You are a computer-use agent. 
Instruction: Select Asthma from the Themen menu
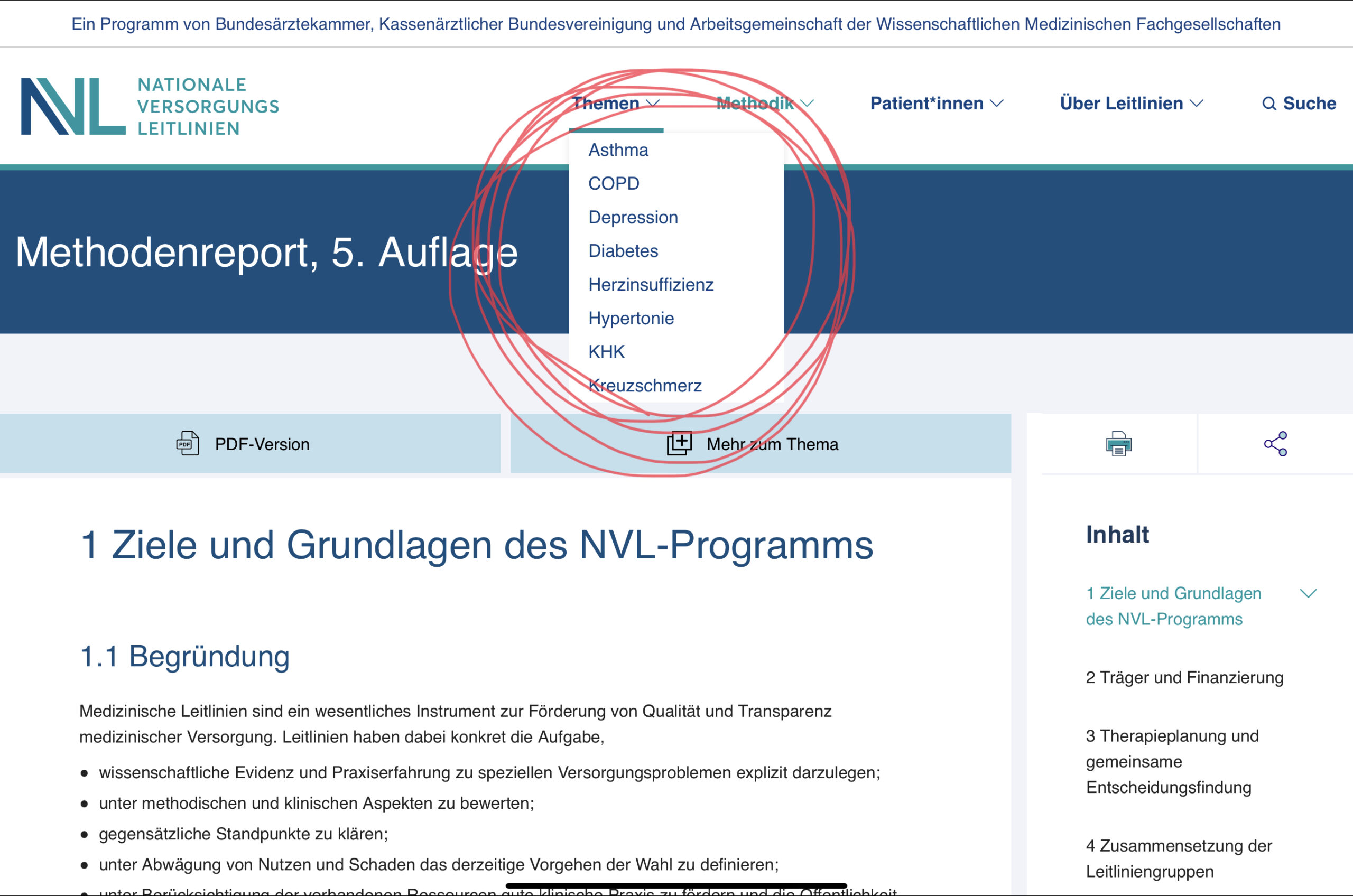click(618, 150)
